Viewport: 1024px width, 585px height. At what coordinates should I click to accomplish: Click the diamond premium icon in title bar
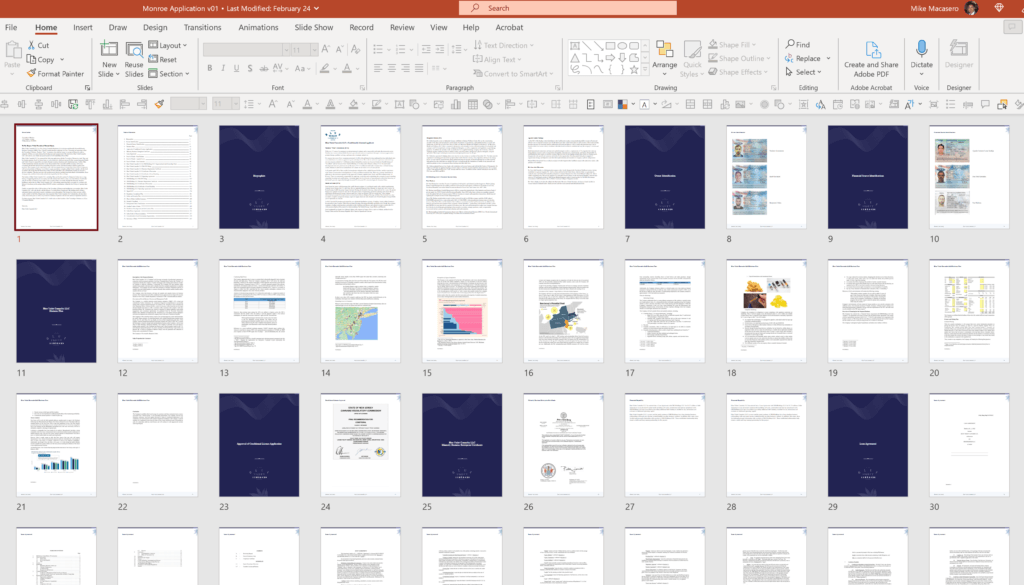999,8
